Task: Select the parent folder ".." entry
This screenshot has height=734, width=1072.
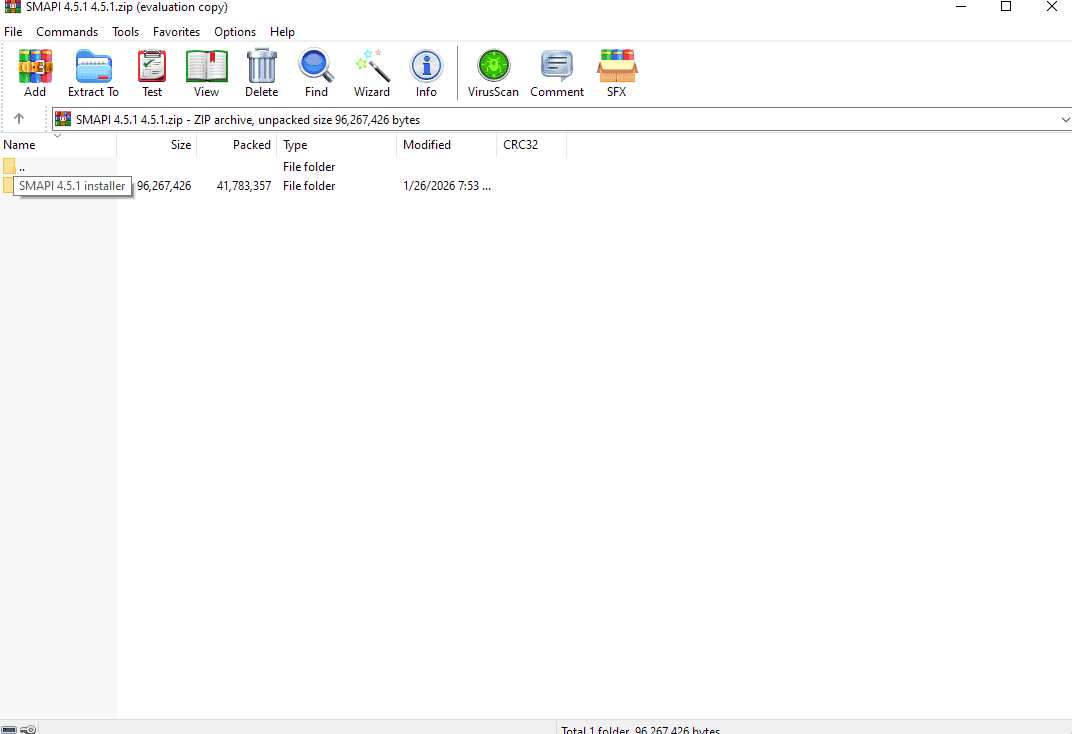Action: [21, 167]
